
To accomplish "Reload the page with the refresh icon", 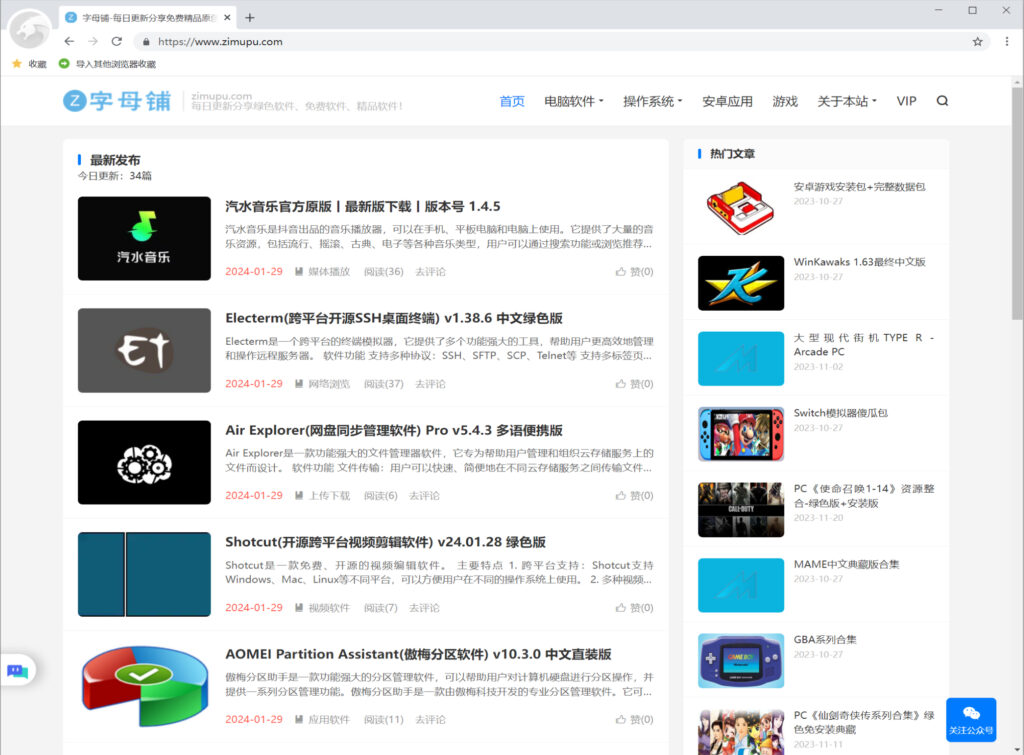I will (x=117, y=41).
